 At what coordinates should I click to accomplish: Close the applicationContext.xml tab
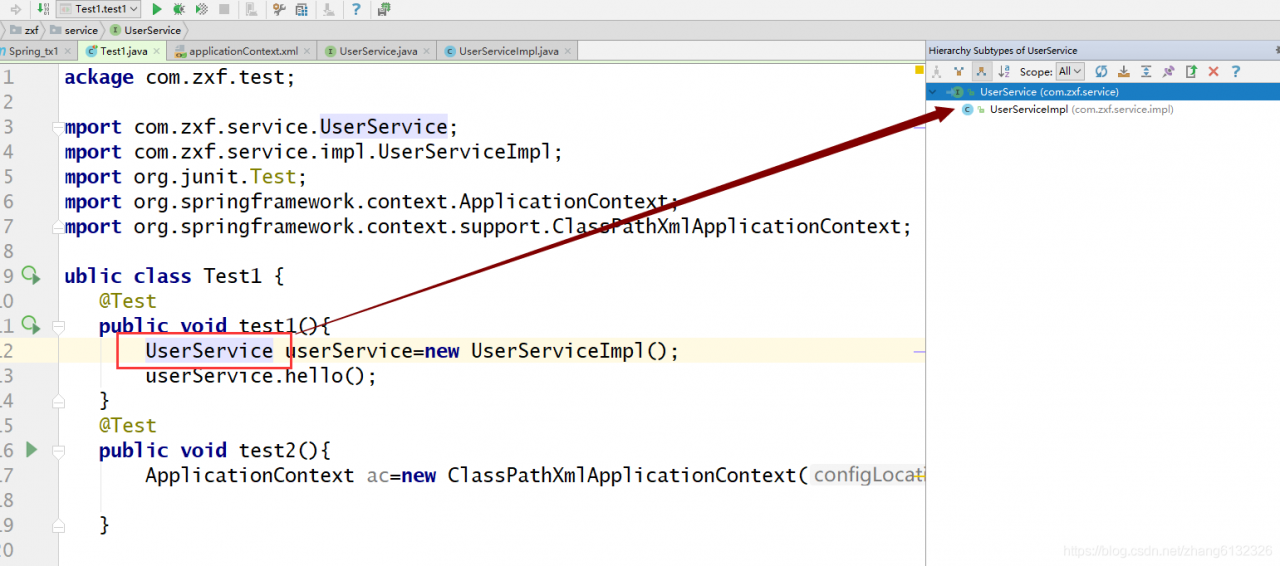[x=308, y=51]
